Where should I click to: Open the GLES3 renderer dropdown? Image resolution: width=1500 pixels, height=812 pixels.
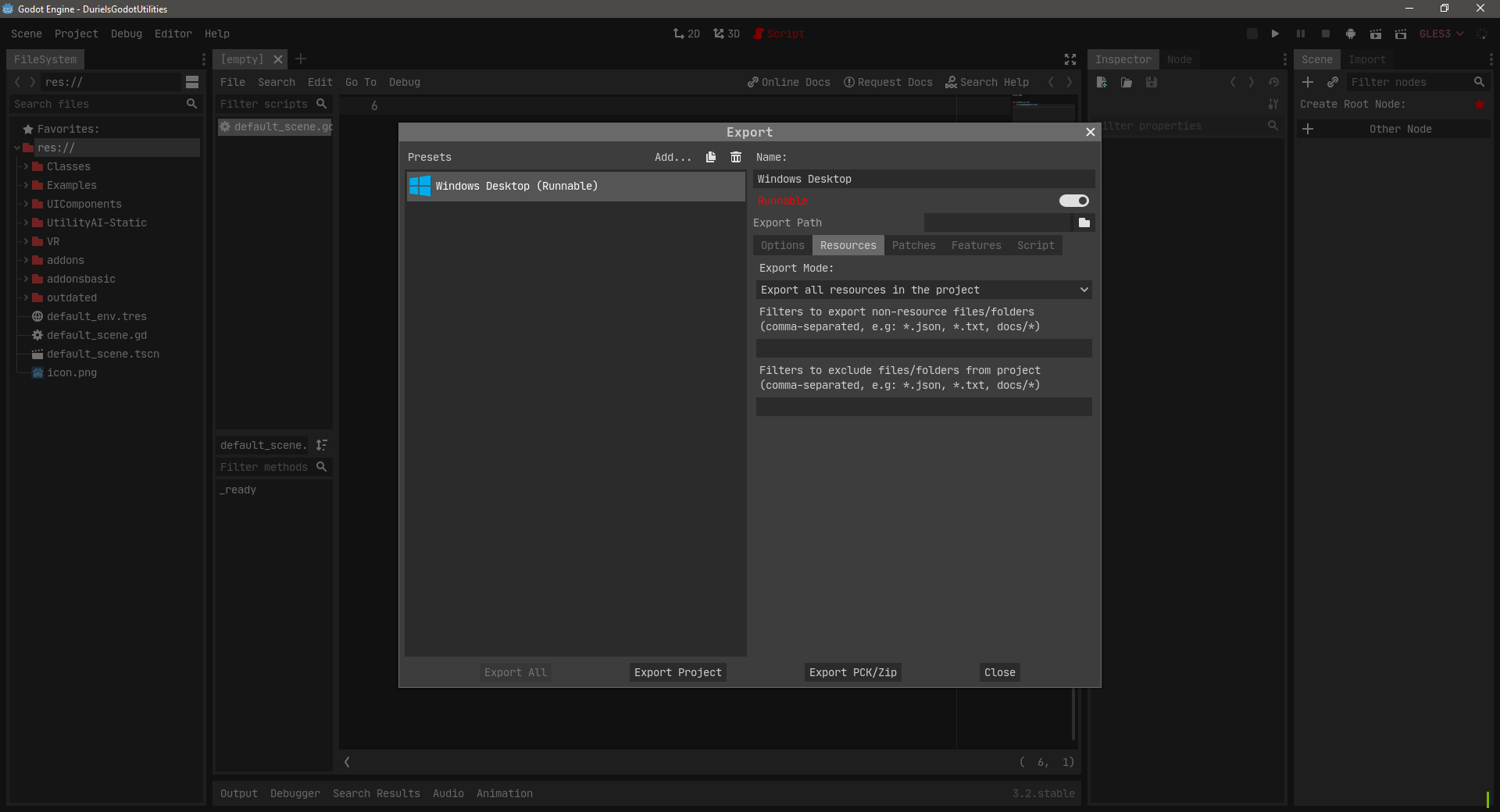[1441, 34]
